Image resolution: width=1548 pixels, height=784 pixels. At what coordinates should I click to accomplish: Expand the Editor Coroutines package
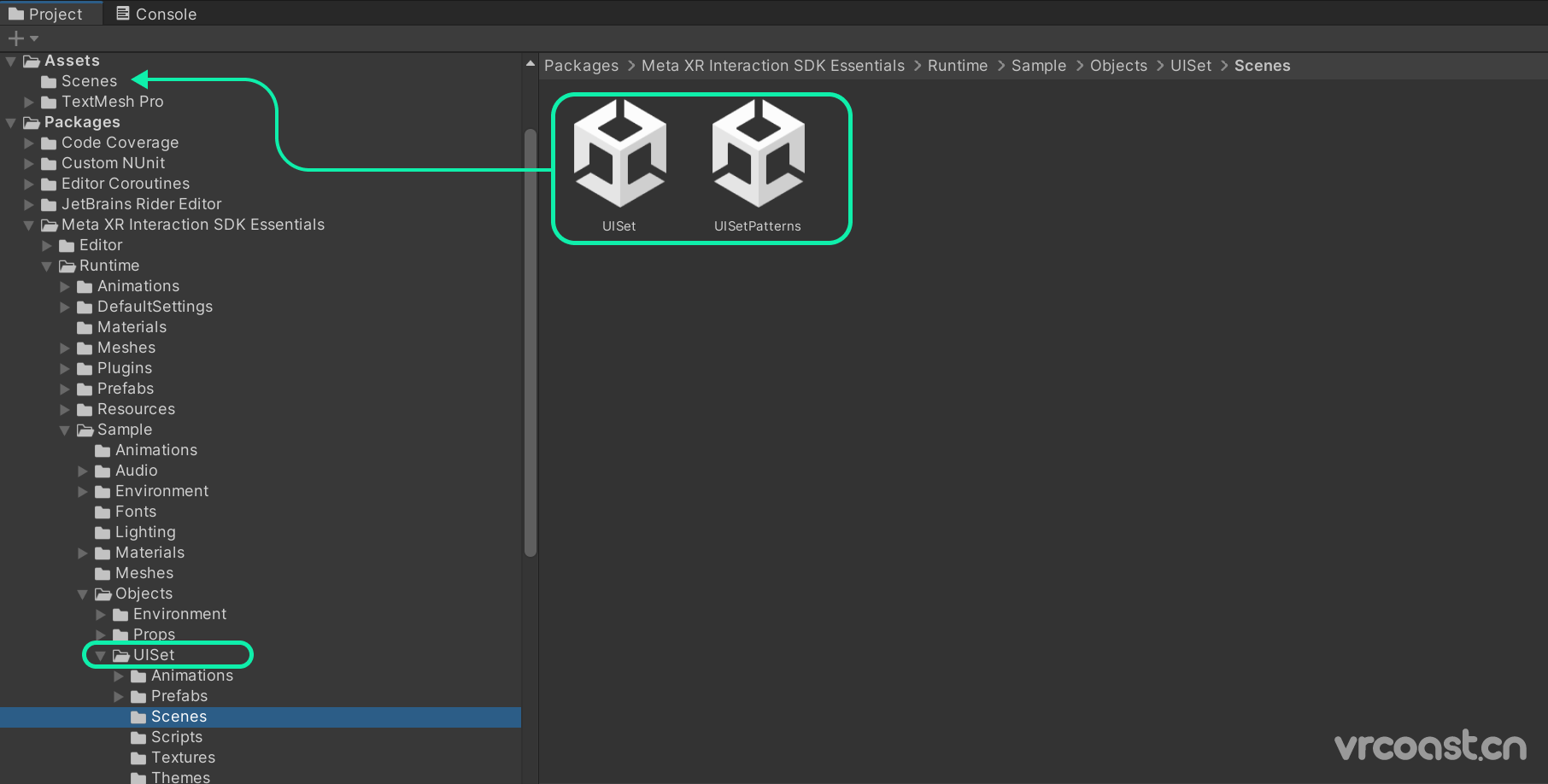29,184
